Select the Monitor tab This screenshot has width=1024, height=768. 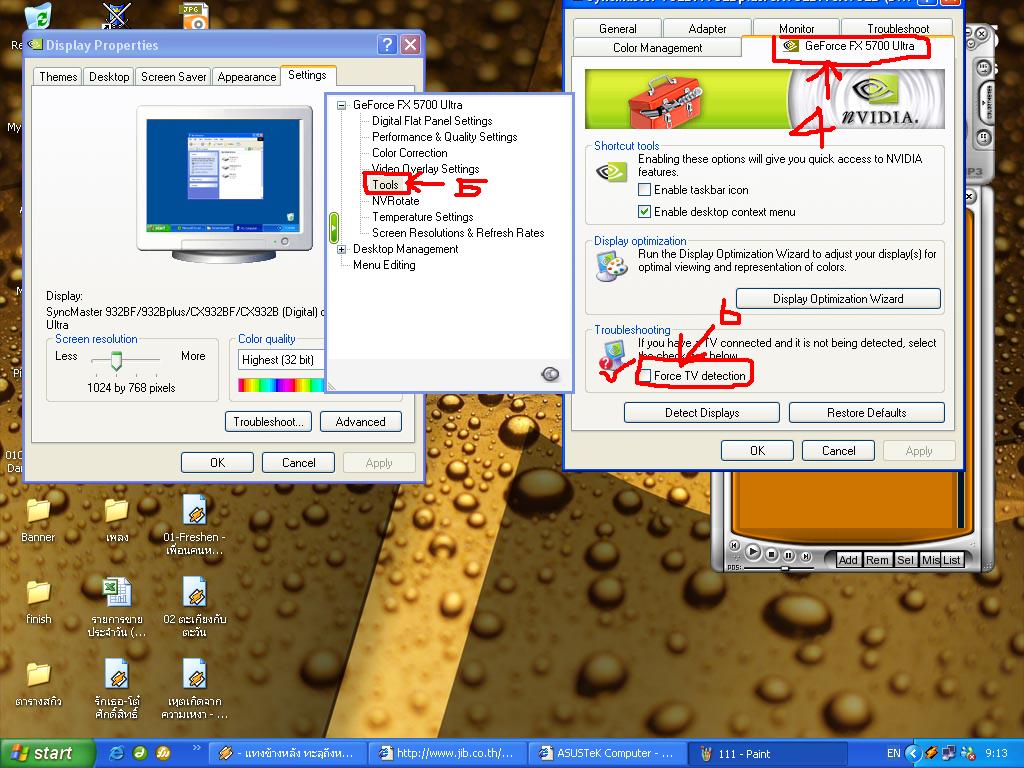click(797, 29)
